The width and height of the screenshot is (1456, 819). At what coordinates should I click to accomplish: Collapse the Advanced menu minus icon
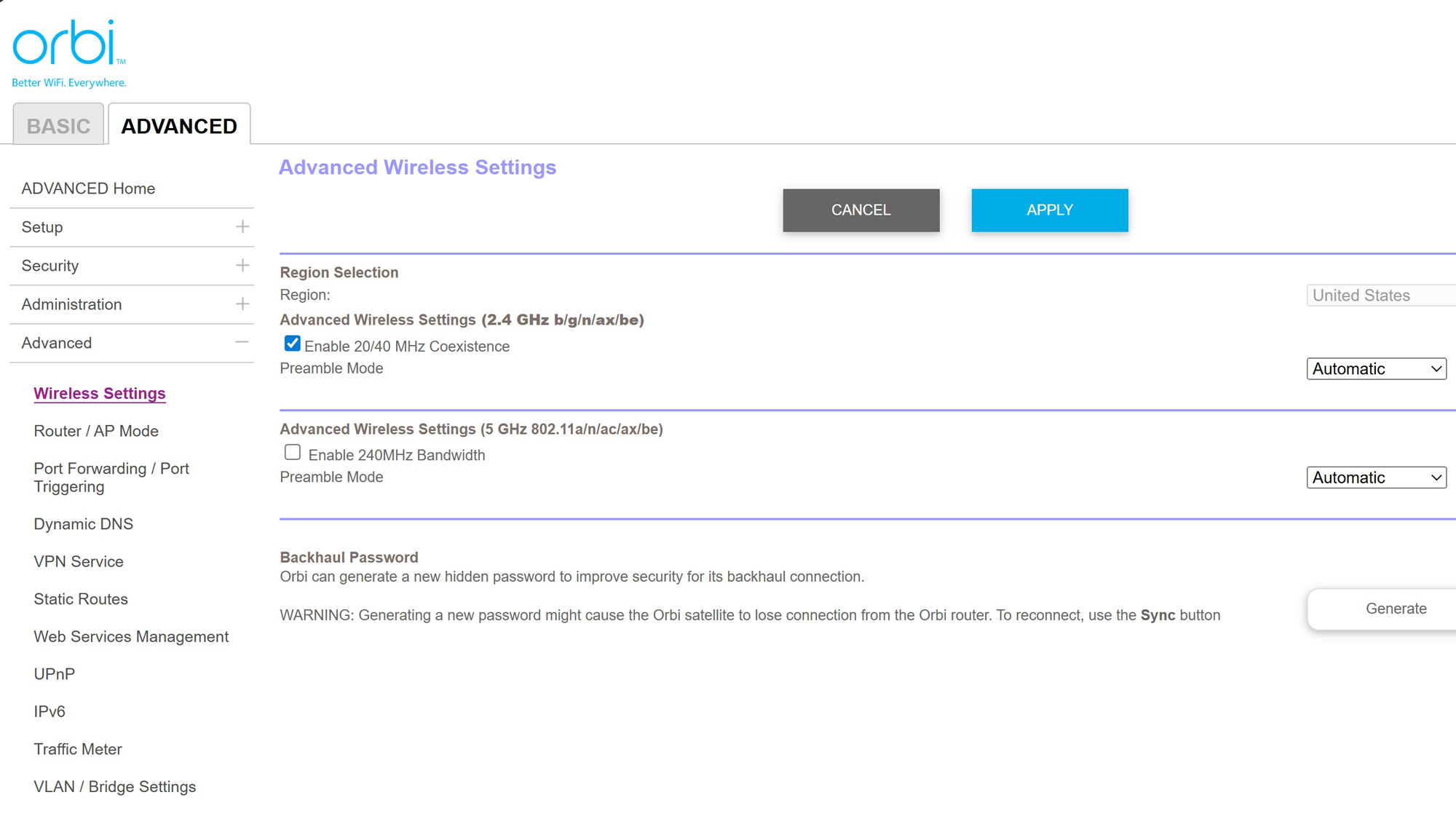(x=242, y=343)
